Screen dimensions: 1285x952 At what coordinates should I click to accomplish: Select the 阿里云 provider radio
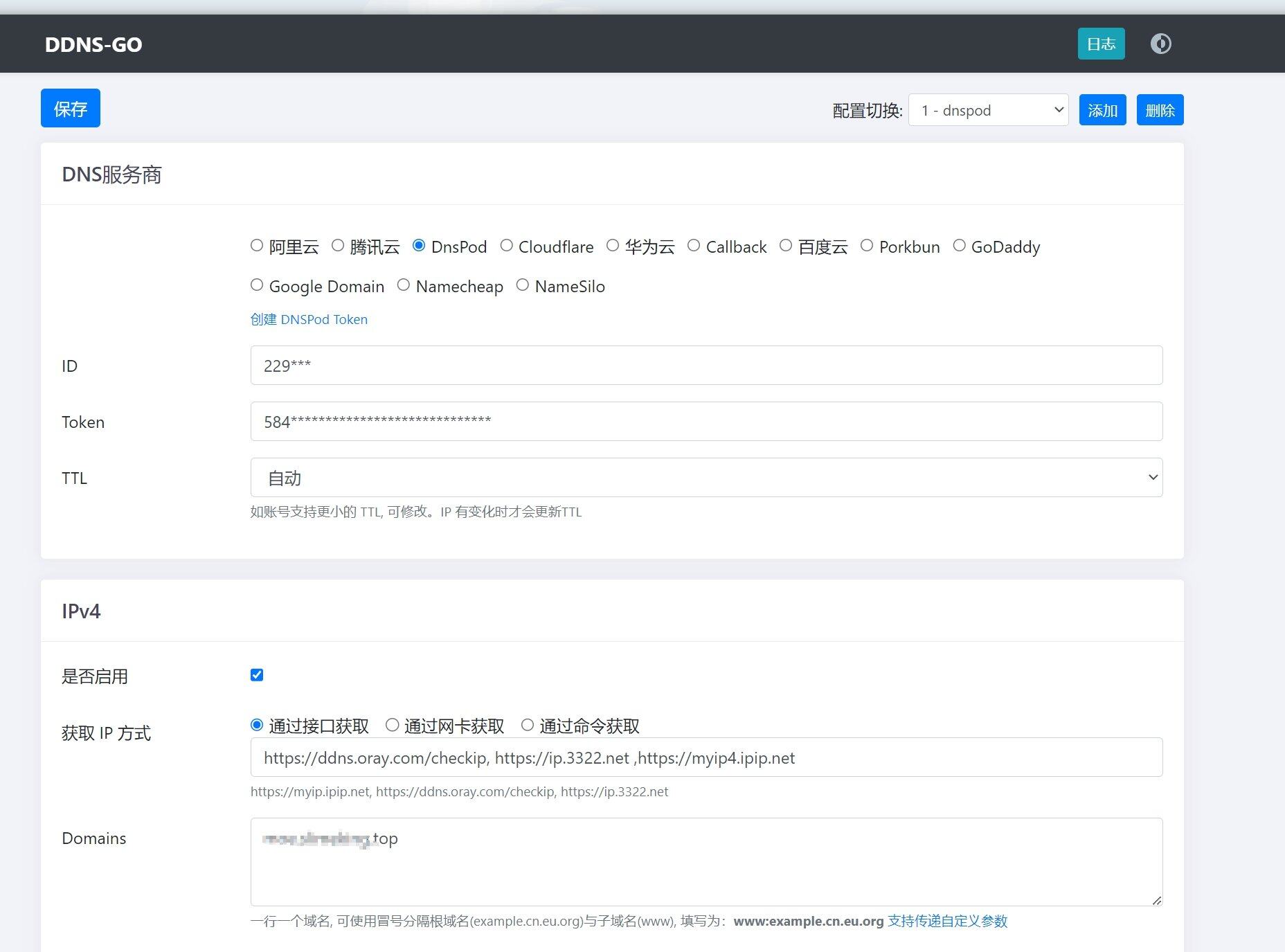[x=257, y=245]
